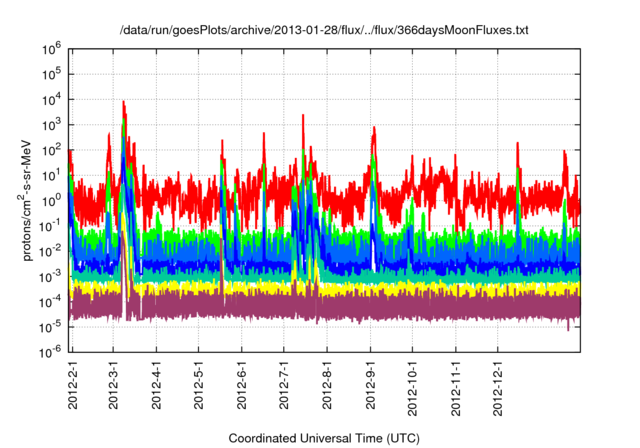The image size is (640, 448).
Task: Click the 10^0 y-axis tick label
Action: coord(51,202)
